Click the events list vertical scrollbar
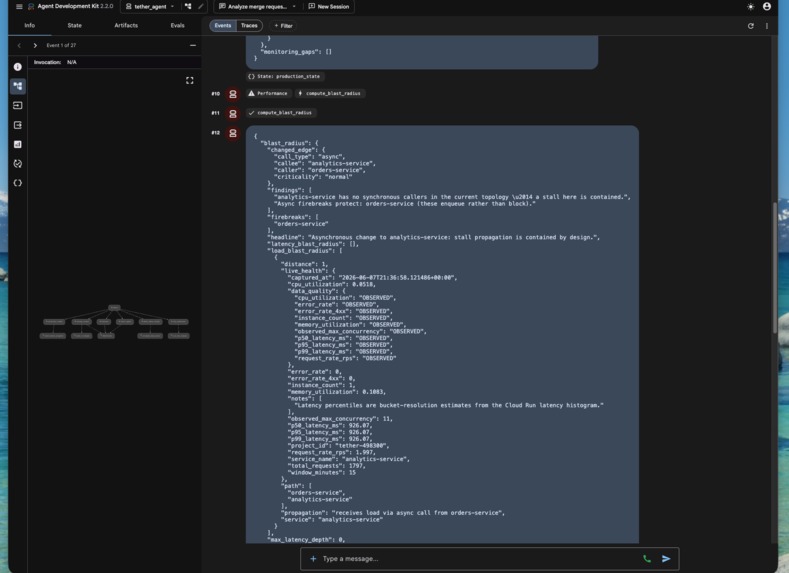Screen dimensions: 789x573 coord(775,267)
